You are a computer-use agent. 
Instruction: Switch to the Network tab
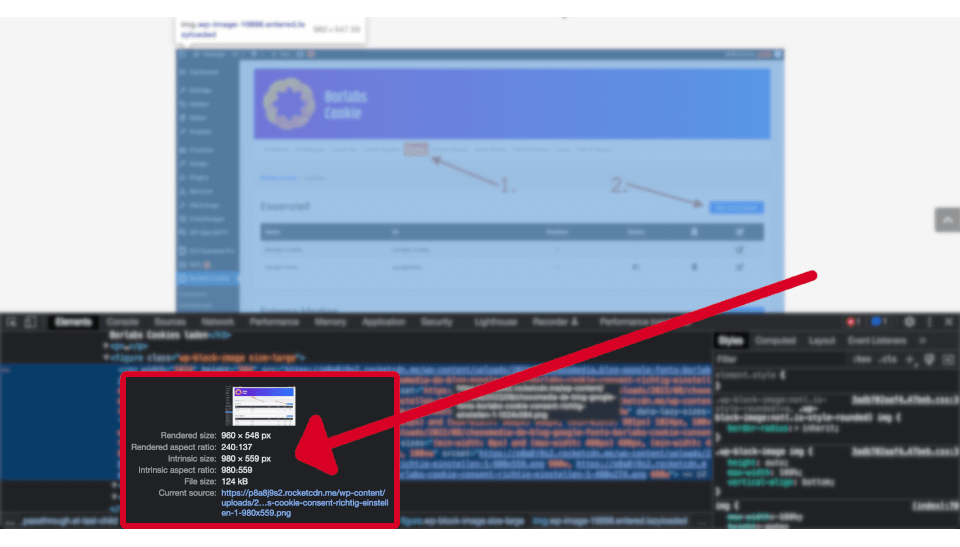(218, 322)
